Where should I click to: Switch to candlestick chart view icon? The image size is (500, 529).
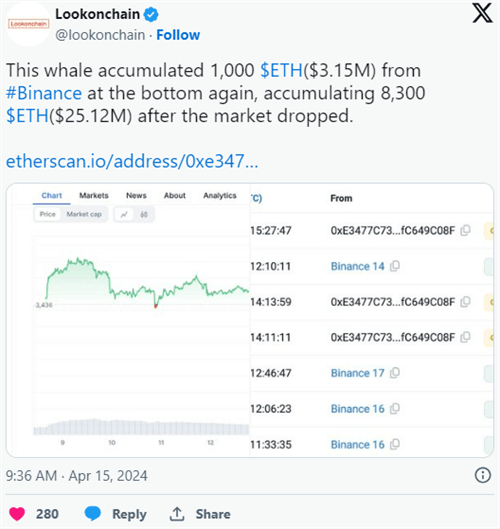pyautogui.click(x=144, y=214)
